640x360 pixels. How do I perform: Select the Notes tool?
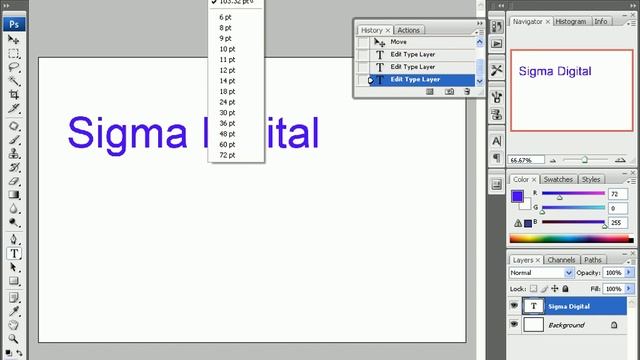(13, 298)
